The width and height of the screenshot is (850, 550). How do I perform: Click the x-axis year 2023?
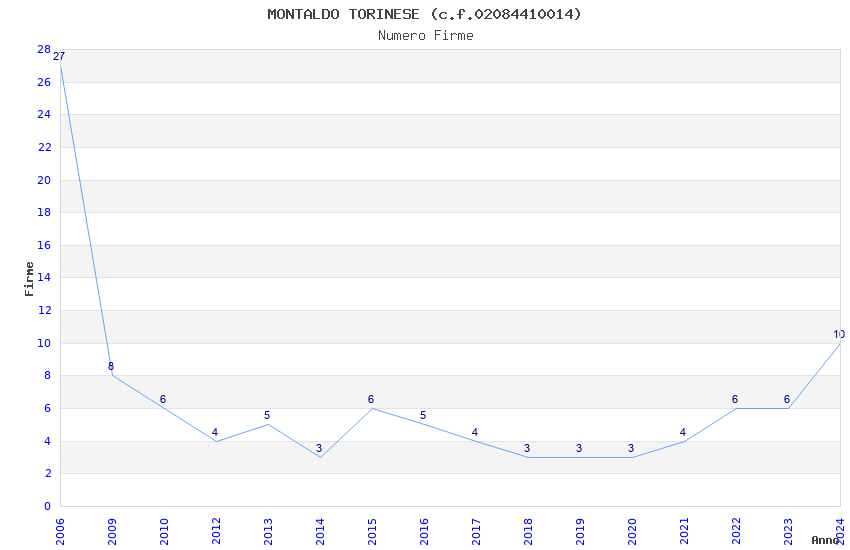[789, 532]
